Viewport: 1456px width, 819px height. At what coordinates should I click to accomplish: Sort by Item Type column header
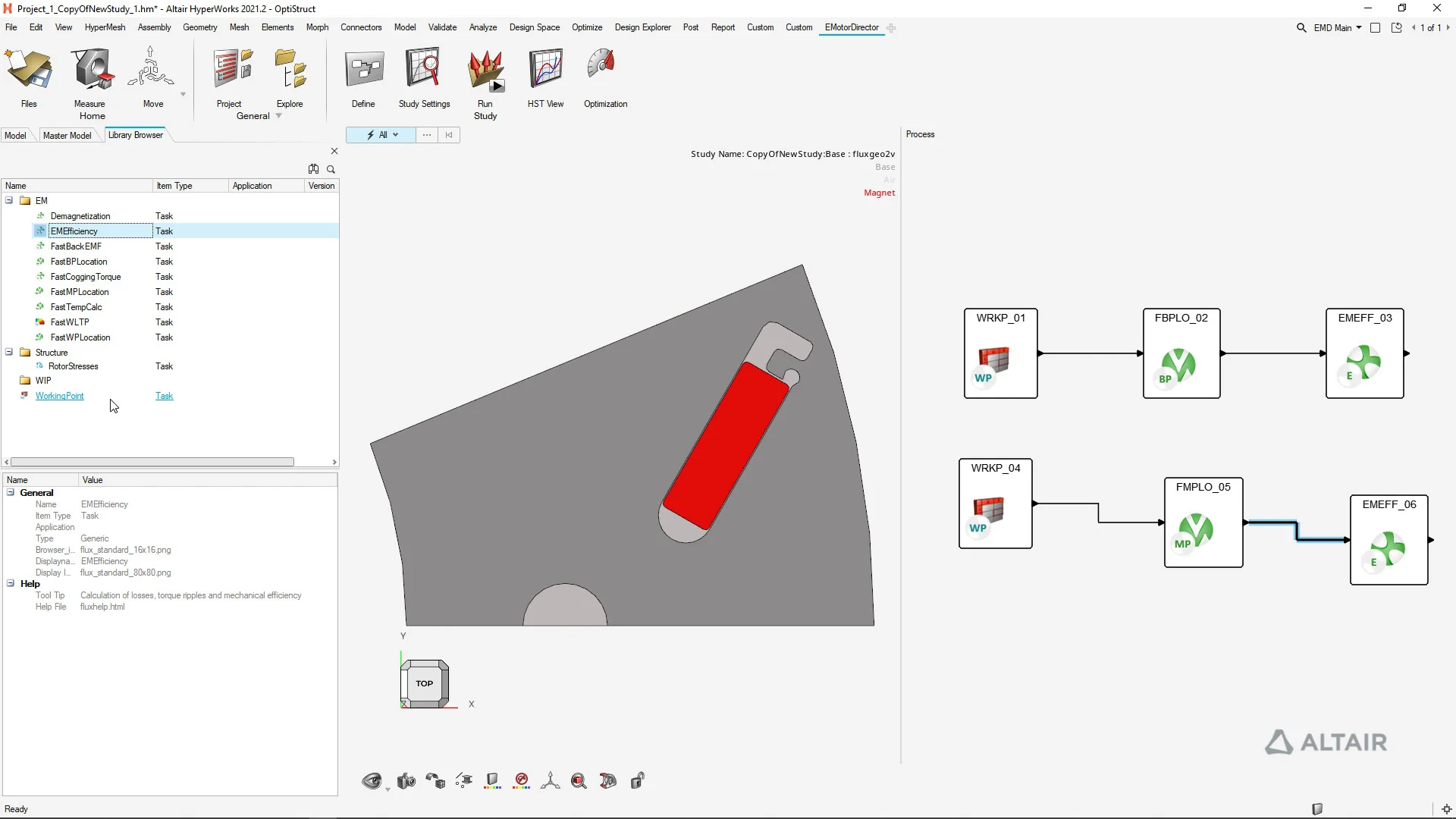(x=190, y=186)
